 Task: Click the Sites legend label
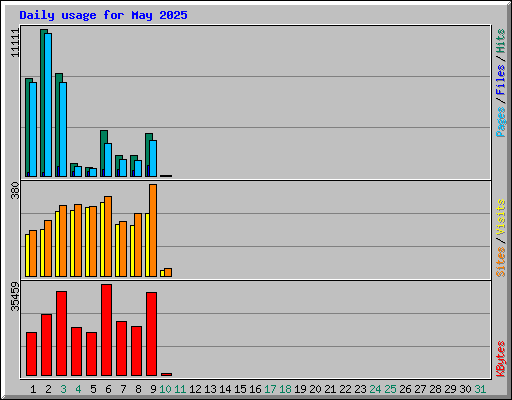click(500, 262)
